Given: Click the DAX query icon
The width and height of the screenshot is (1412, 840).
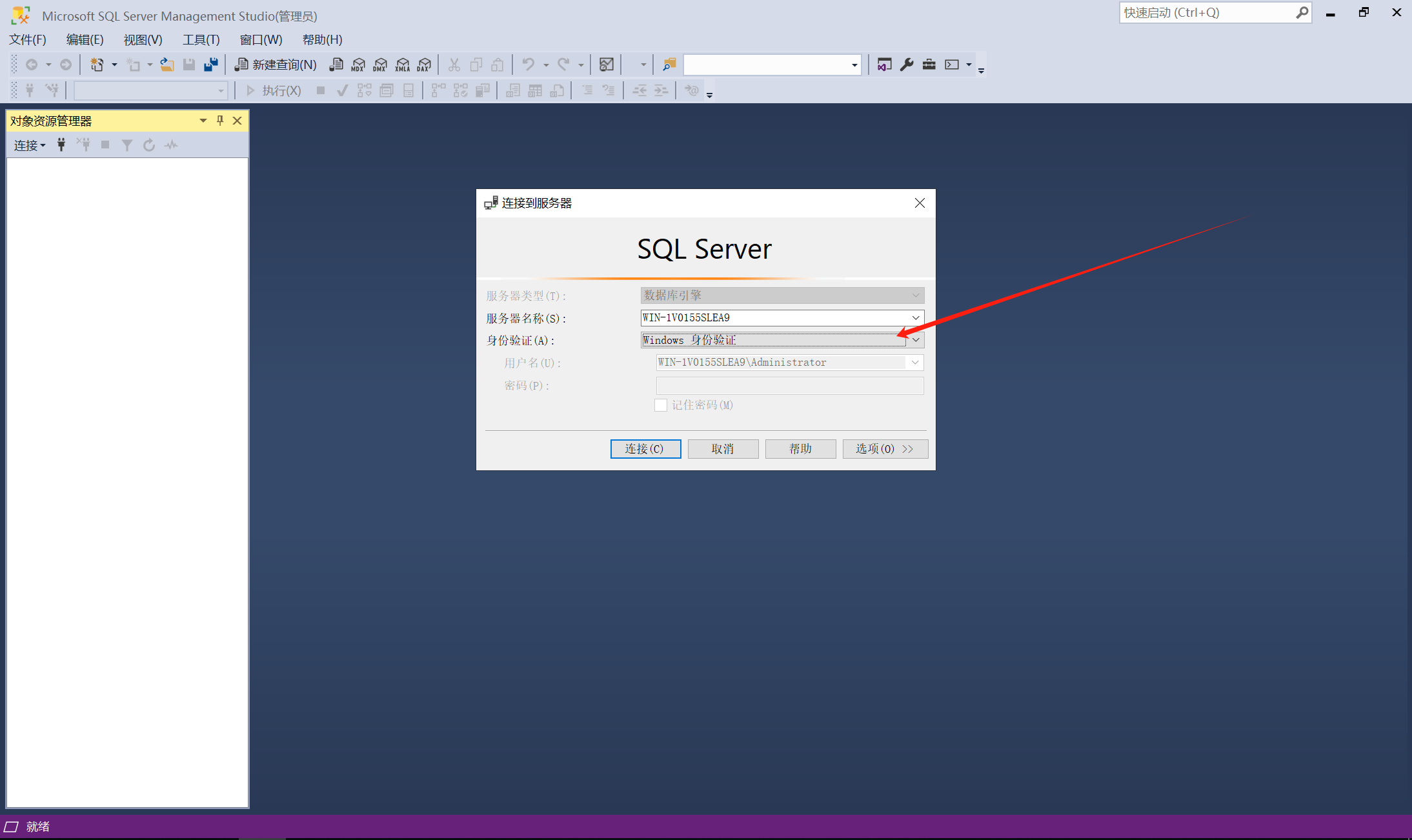Looking at the screenshot, I should (424, 65).
